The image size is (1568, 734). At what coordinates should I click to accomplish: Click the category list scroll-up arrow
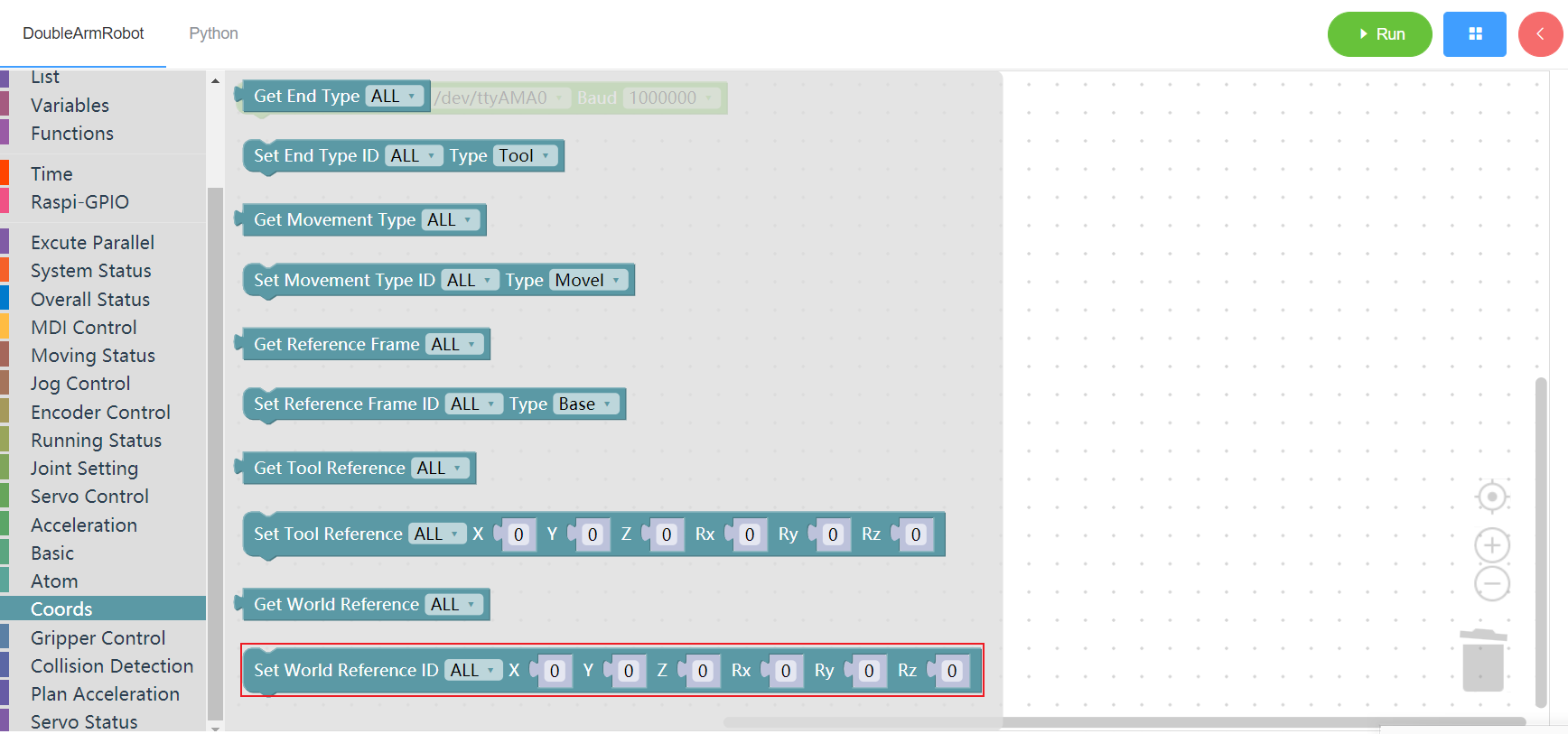[215, 81]
